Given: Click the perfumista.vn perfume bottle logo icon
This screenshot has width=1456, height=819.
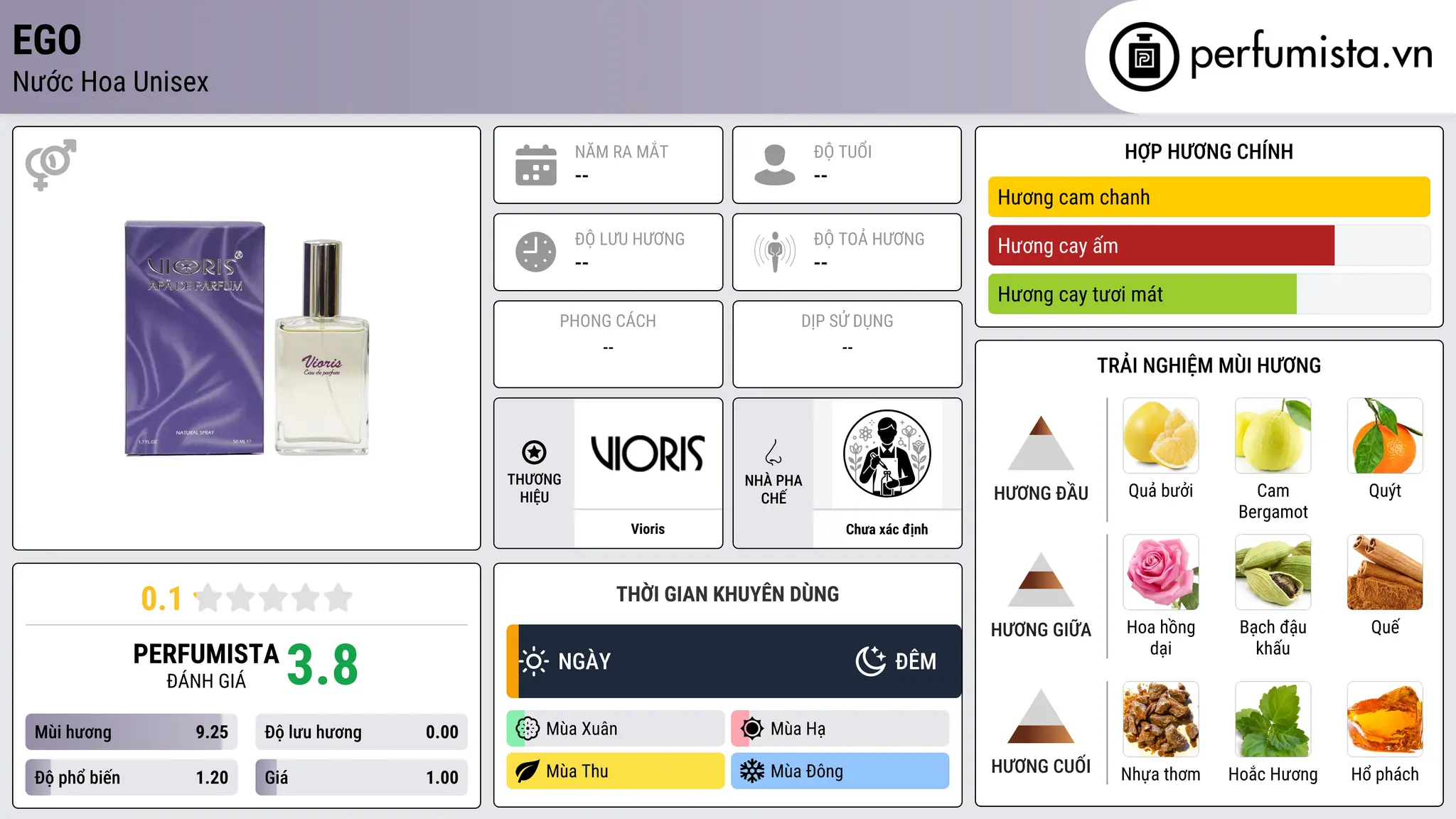Looking at the screenshot, I should [1144, 57].
